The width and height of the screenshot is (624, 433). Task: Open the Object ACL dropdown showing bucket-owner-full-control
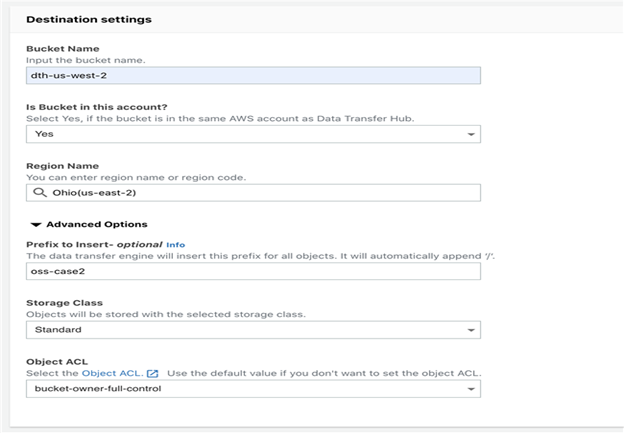click(x=253, y=387)
